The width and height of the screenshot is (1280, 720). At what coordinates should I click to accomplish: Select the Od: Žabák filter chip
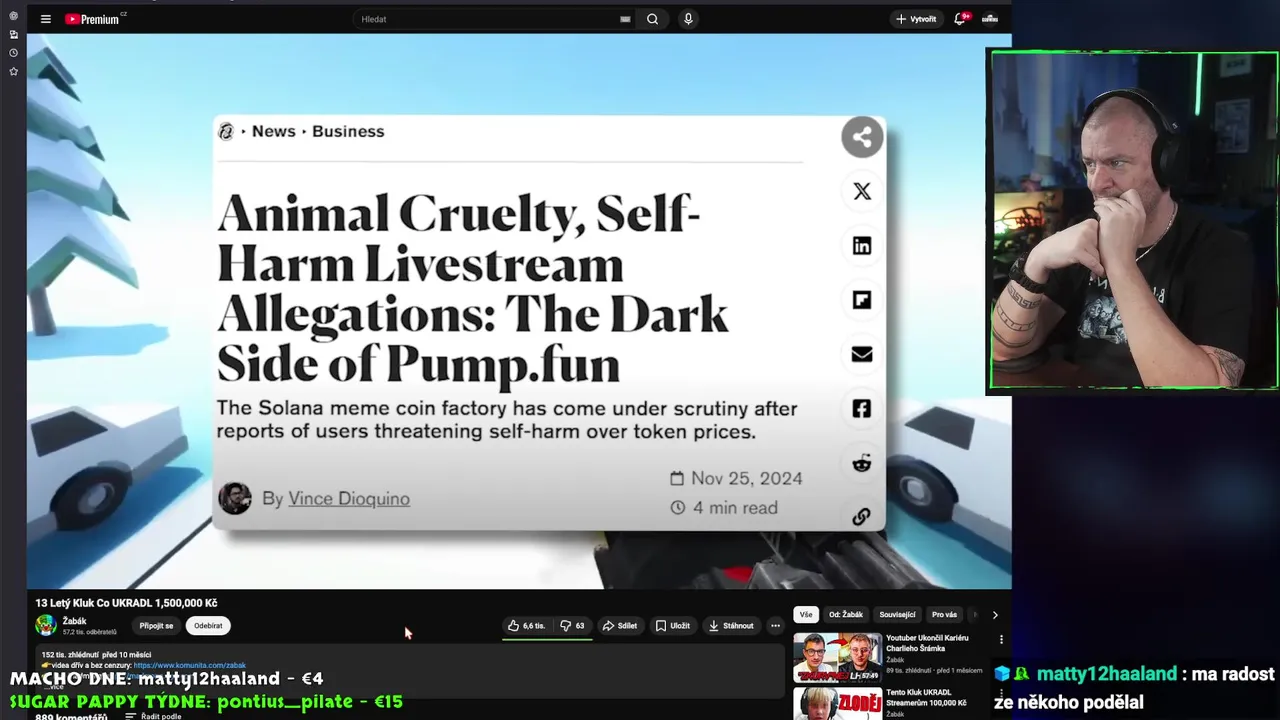click(845, 615)
